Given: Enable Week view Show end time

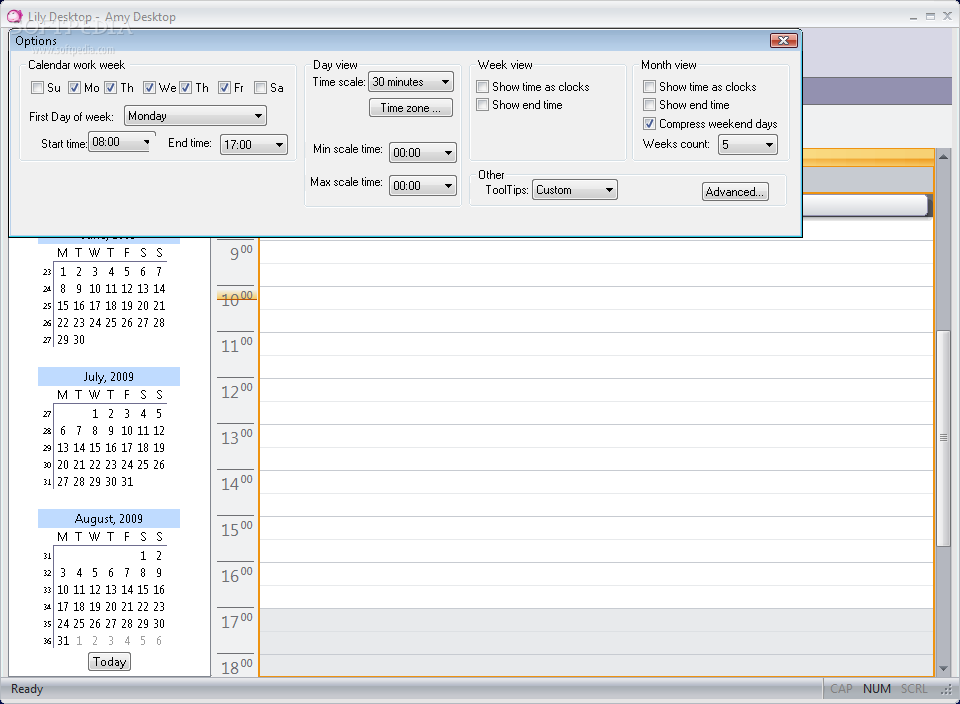Looking at the screenshot, I should [x=482, y=105].
